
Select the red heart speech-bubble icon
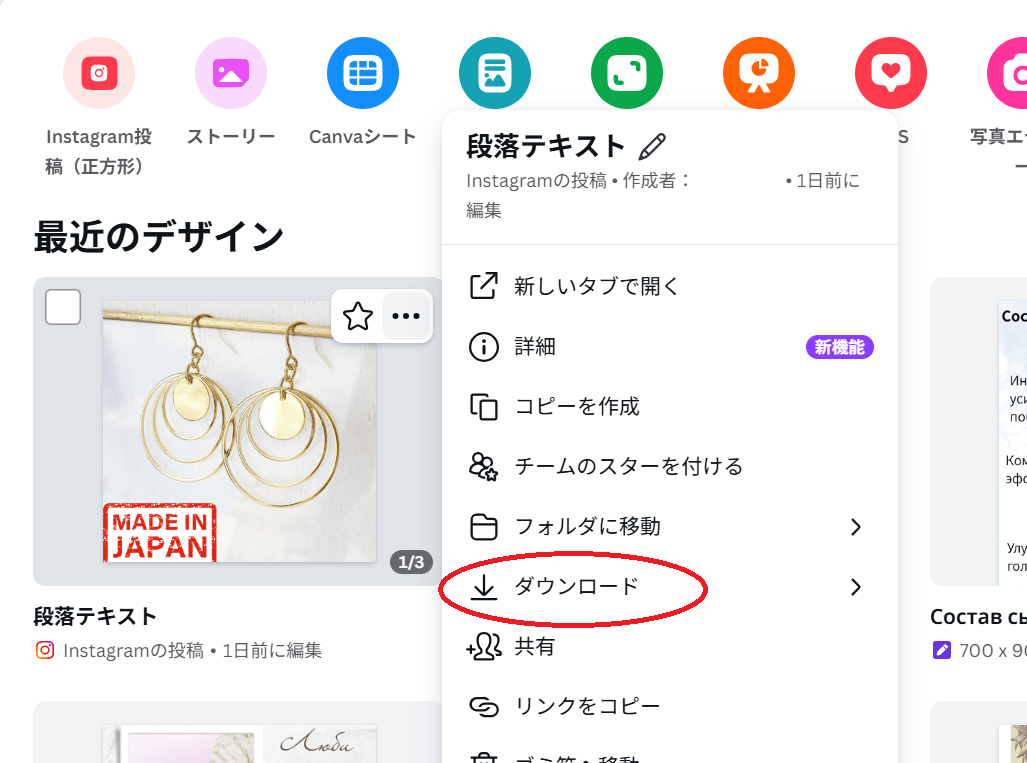[891, 73]
